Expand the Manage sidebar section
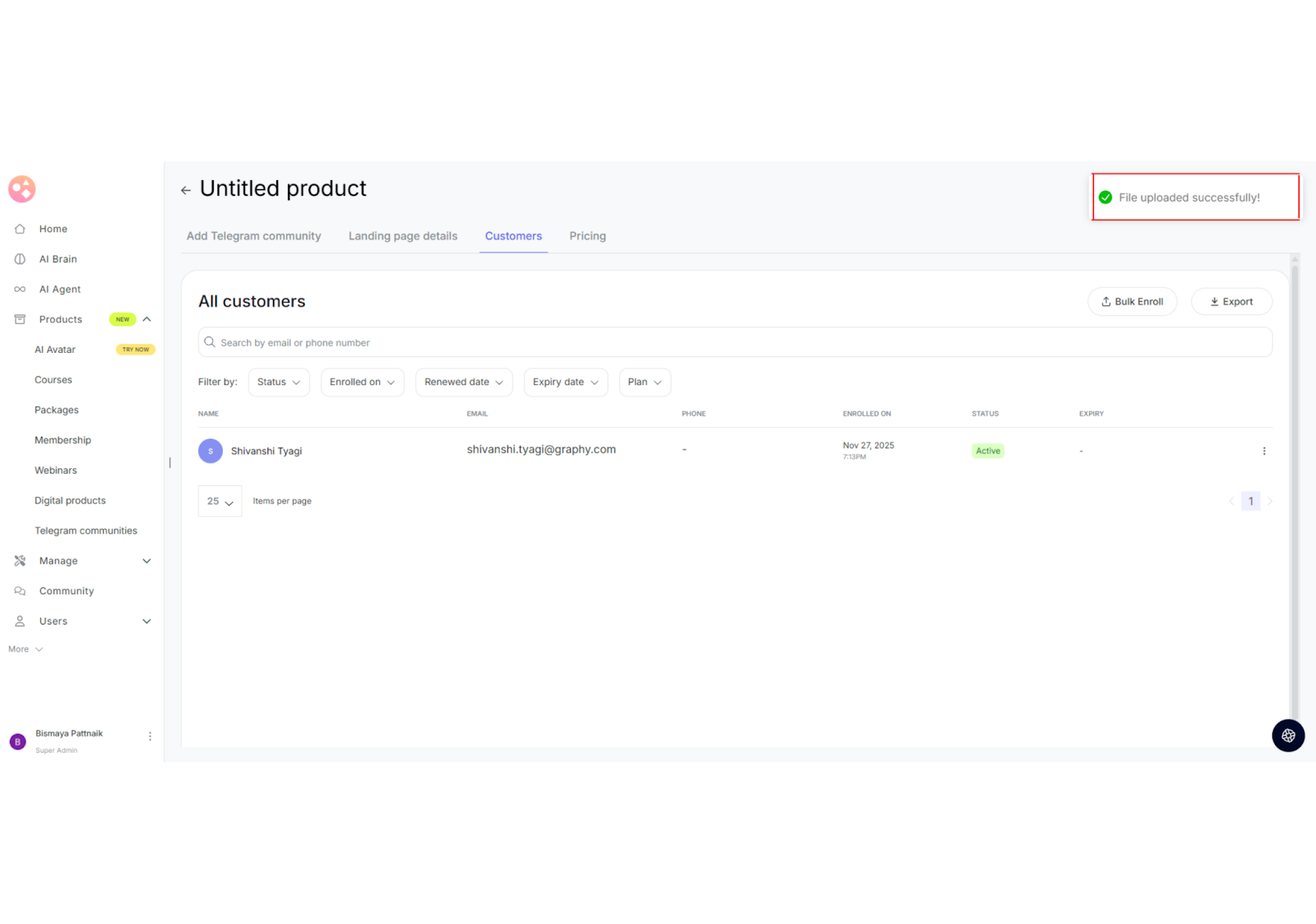Screen dimensions: 1316x924 tap(146, 561)
